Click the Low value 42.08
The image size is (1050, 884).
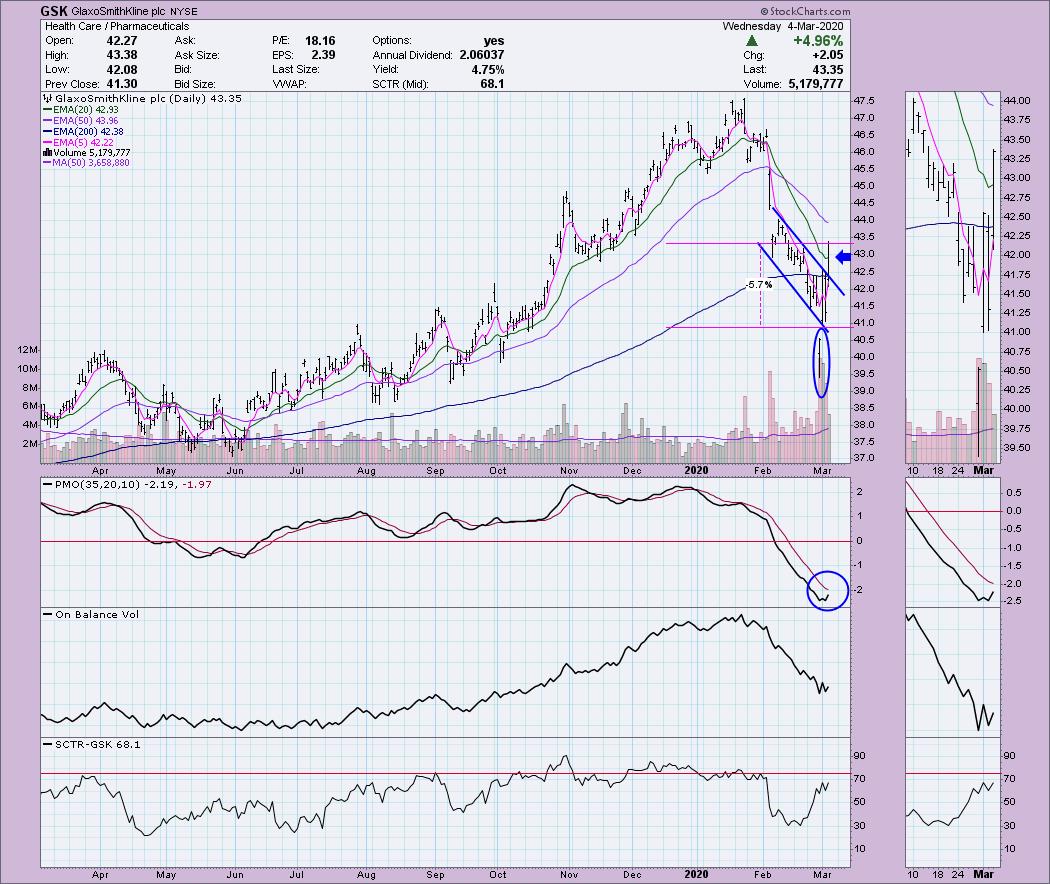pos(121,70)
